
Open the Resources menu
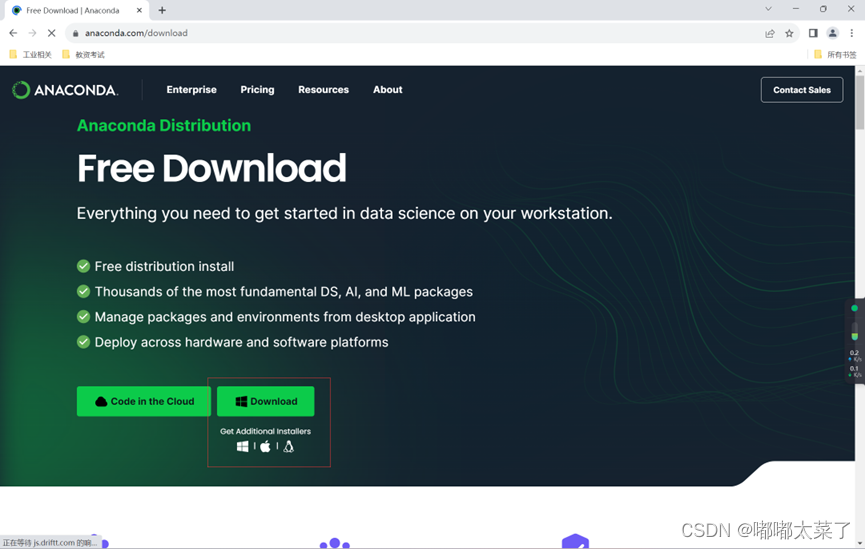[x=323, y=89]
